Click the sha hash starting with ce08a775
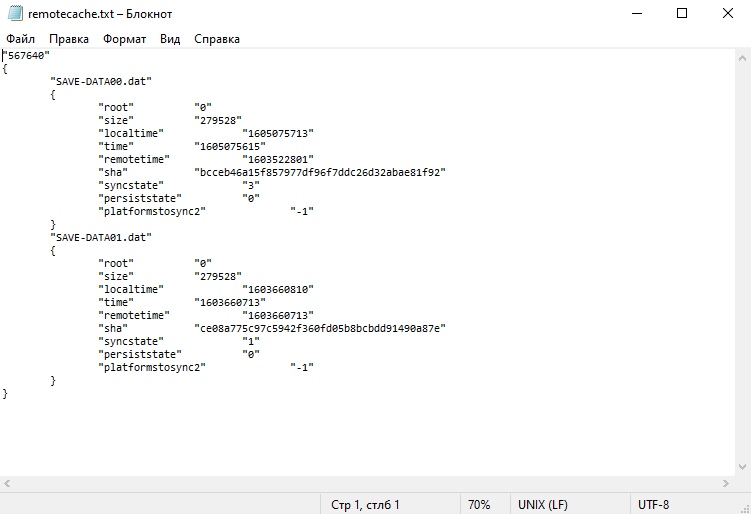The height and width of the screenshot is (514, 751). click(x=319, y=328)
